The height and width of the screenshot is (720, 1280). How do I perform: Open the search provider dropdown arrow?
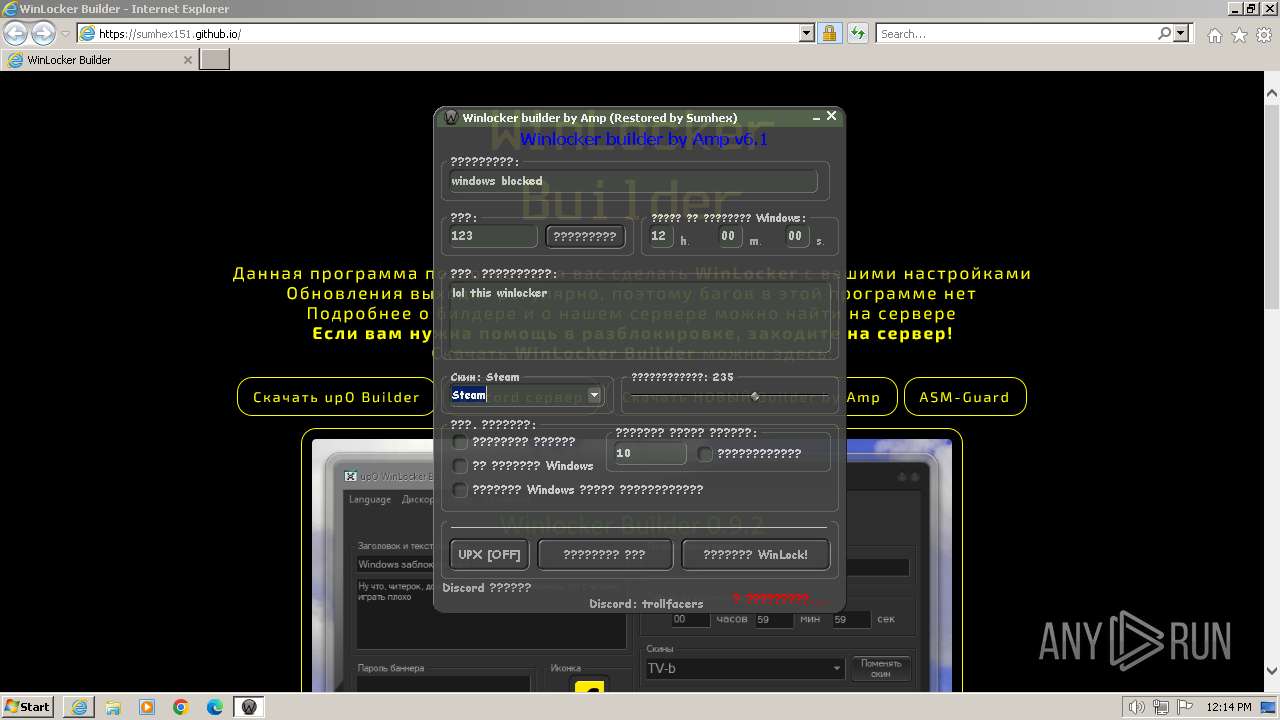[x=1181, y=33]
